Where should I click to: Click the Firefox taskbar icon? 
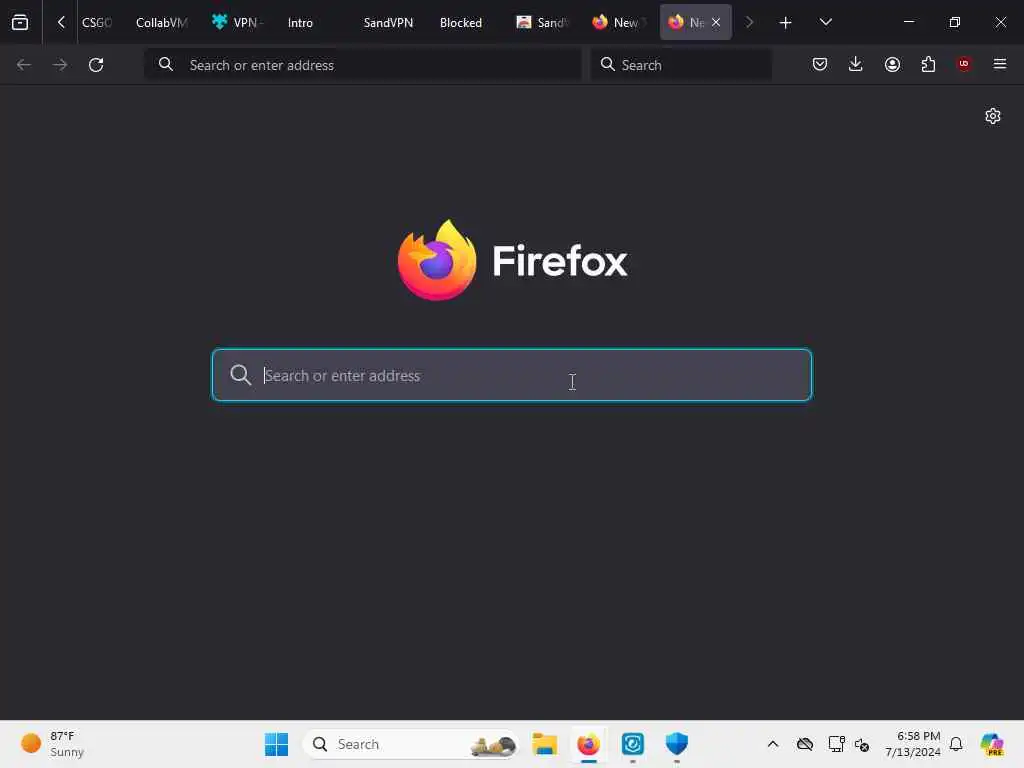tap(588, 744)
